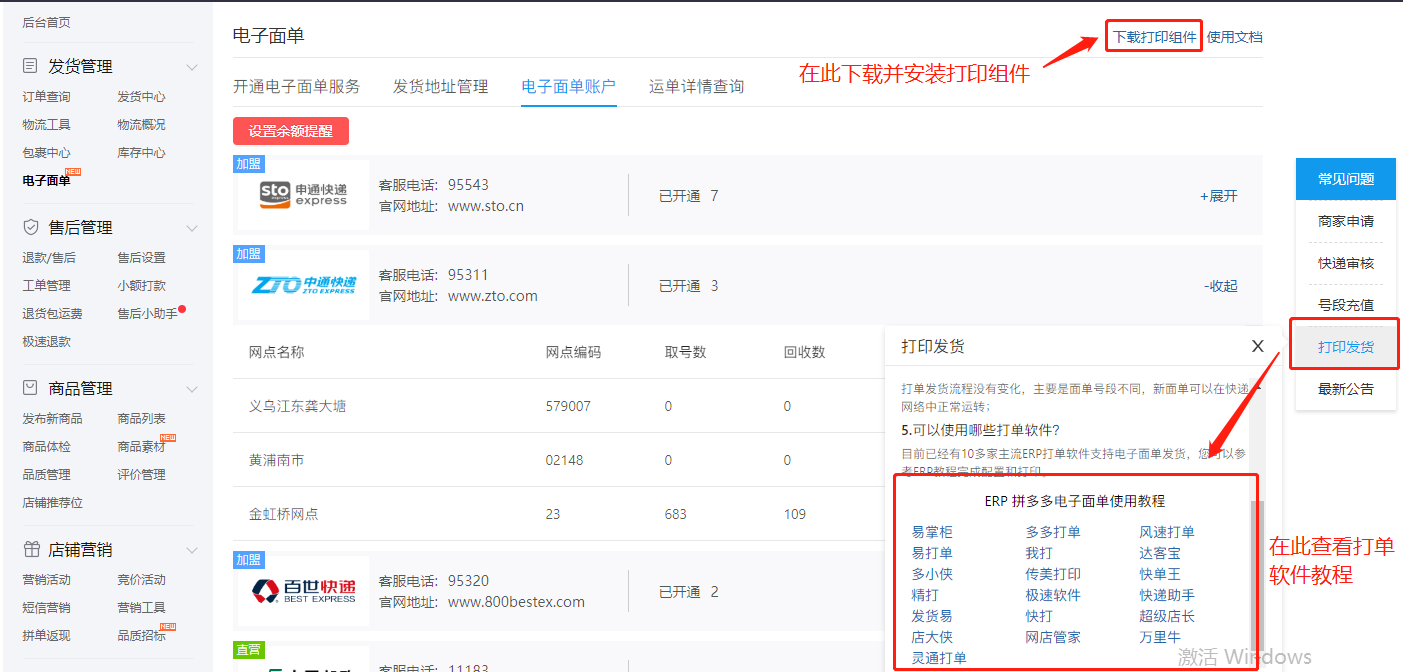The height and width of the screenshot is (672, 1403).
Task: Collapse the 中通快递 row with -收起
Action: tap(1220, 286)
